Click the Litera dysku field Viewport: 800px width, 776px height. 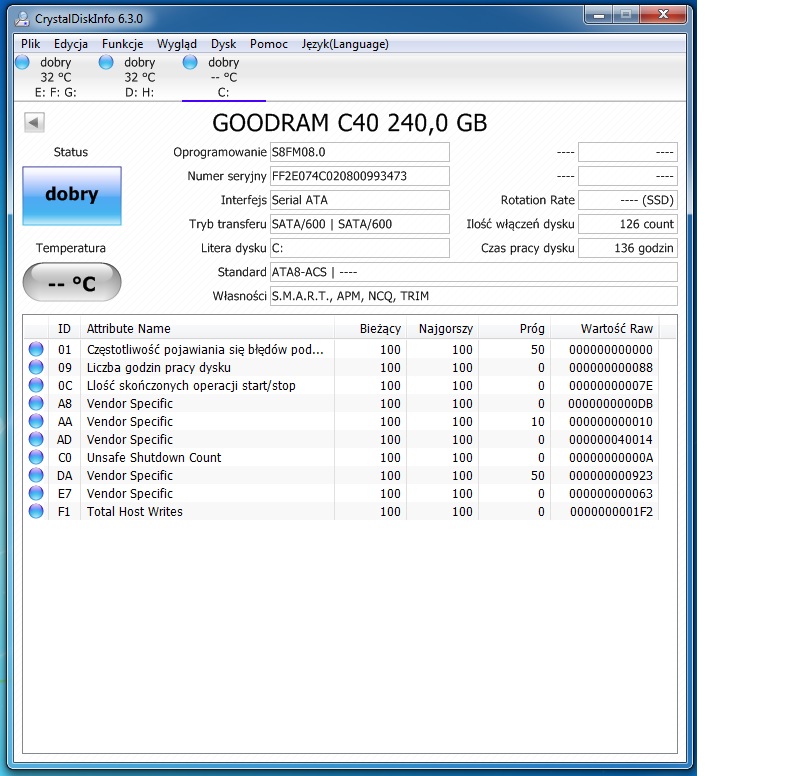point(360,248)
